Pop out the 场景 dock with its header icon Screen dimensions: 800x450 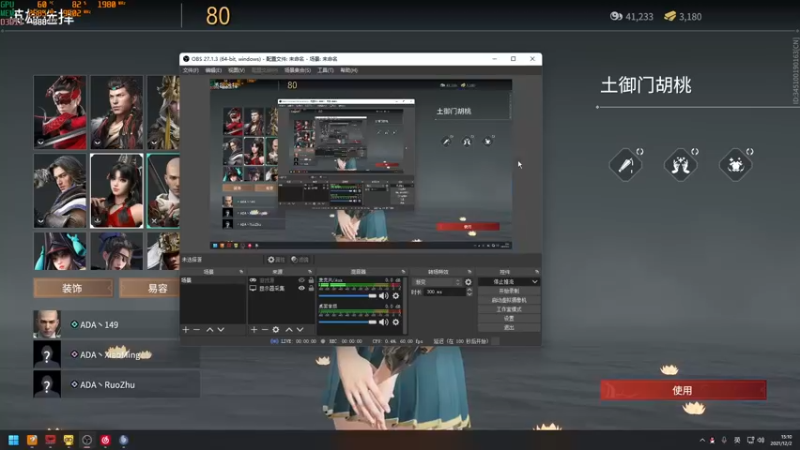[241, 272]
